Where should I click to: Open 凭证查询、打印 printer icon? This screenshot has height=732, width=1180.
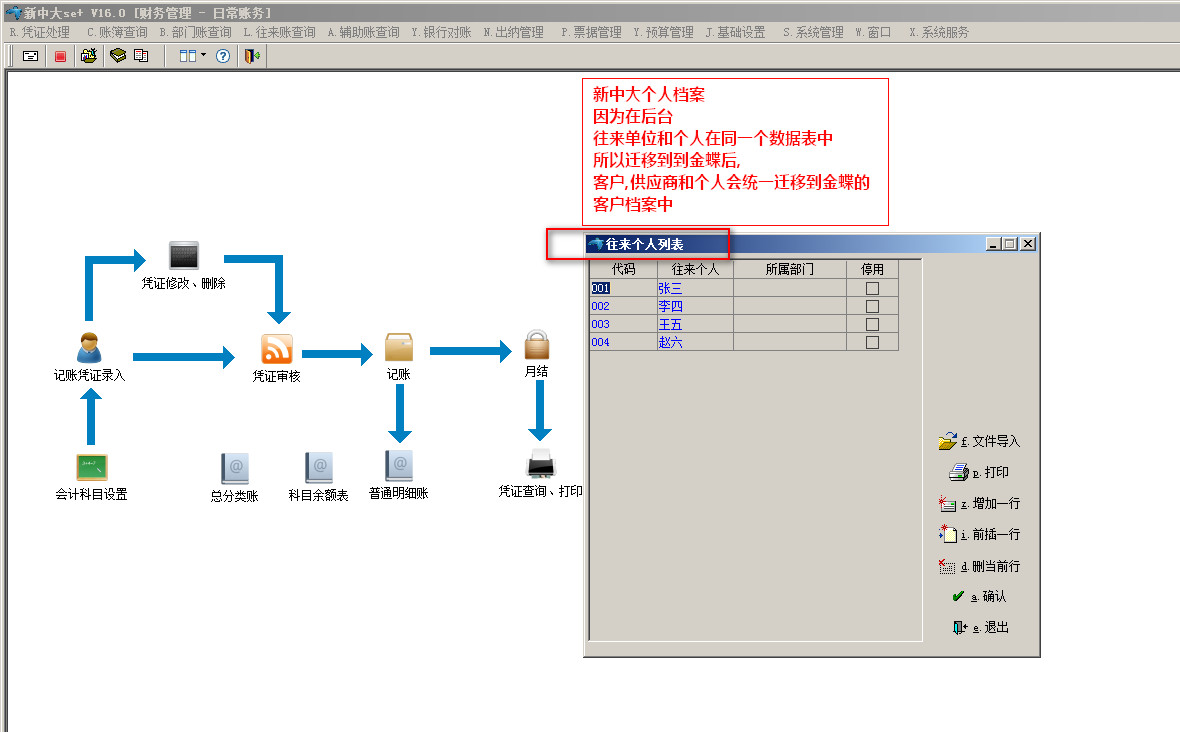[x=540, y=464]
